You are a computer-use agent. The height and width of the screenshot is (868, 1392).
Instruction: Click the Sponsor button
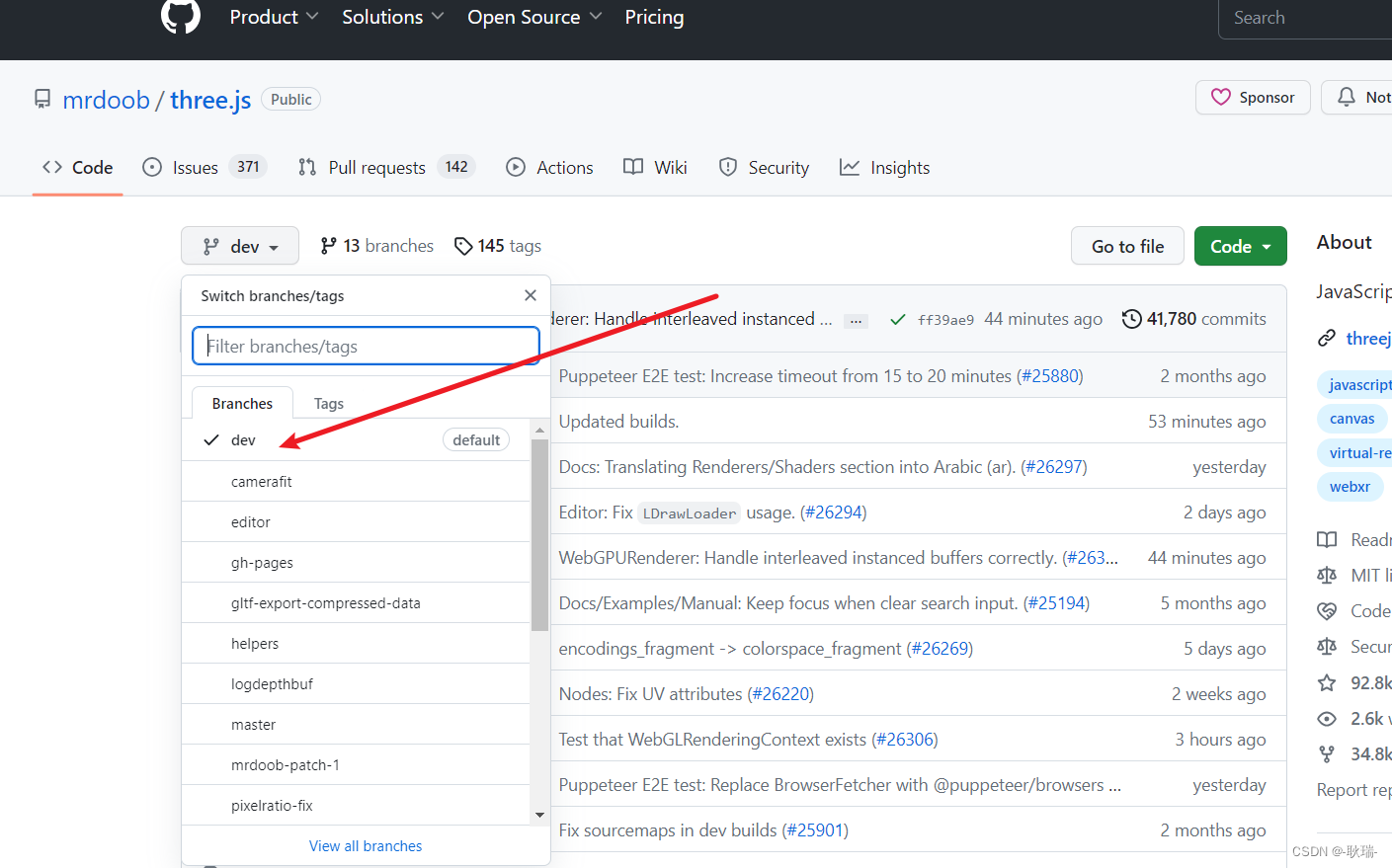(1253, 97)
